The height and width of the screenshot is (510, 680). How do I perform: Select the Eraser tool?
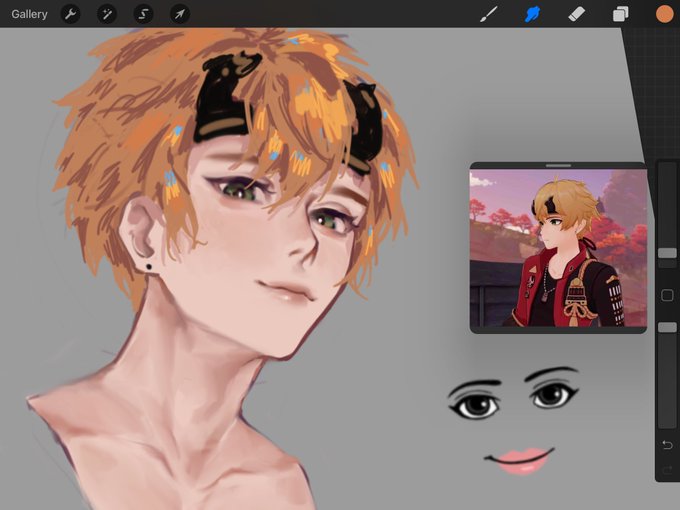(x=576, y=14)
